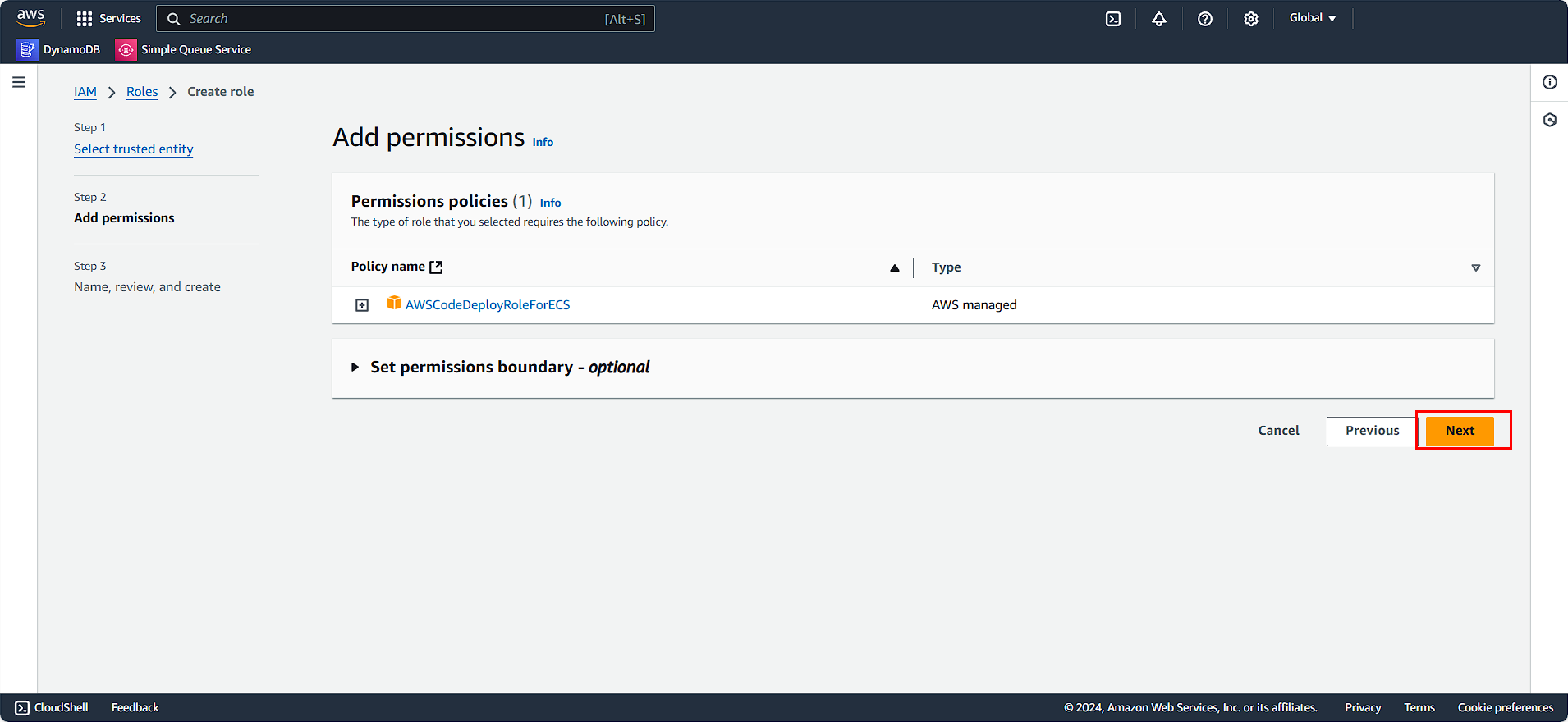This screenshot has width=1568, height=722.
Task: Click the search magnifier icon
Action: pos(174,19)
